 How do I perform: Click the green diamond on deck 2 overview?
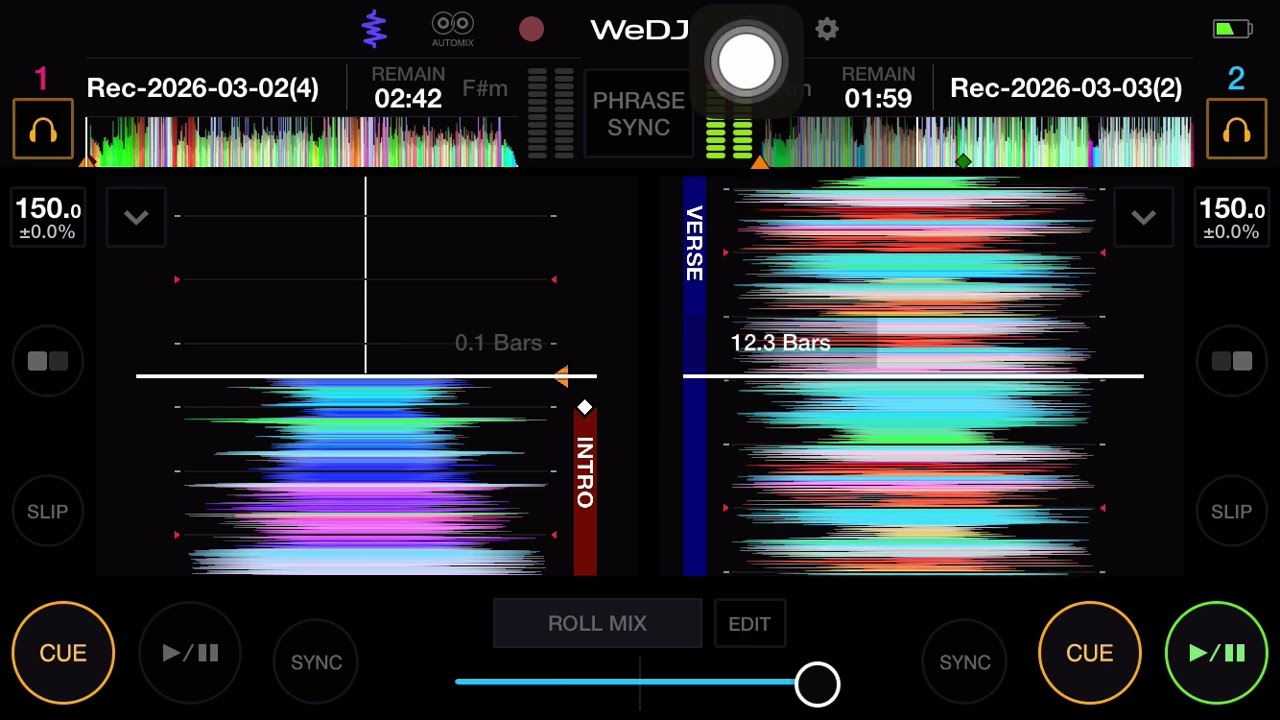tap(963, 161)
